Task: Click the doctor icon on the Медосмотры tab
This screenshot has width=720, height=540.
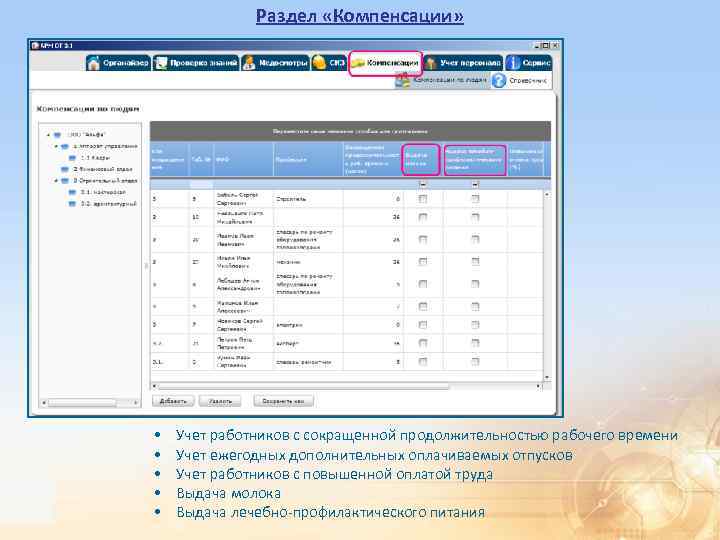Action: click(x=249, y=63)
